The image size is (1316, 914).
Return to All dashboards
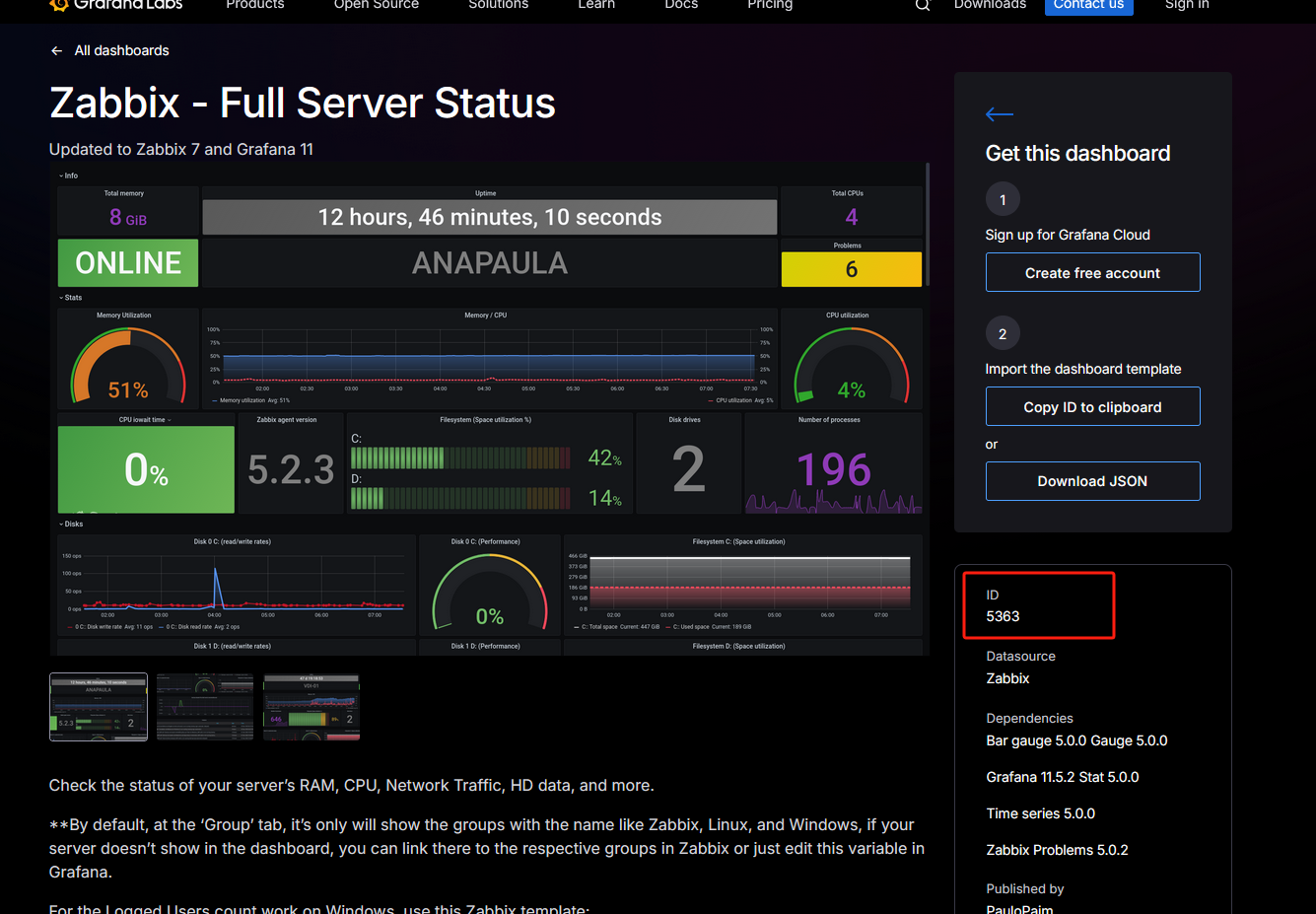[x=122, y=50]
